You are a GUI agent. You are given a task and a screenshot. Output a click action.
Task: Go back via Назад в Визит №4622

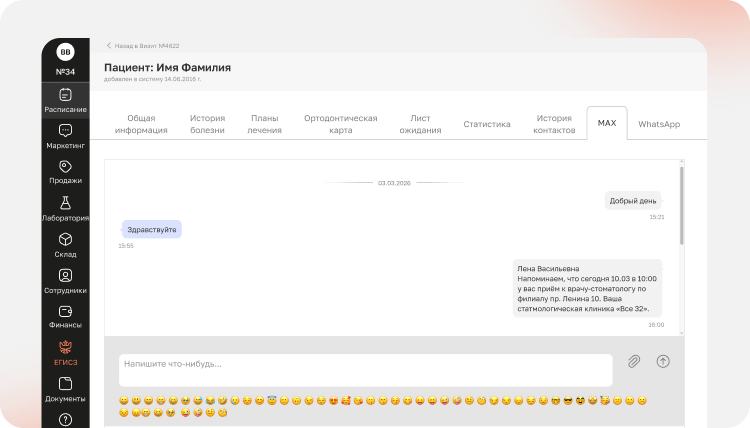143,46
